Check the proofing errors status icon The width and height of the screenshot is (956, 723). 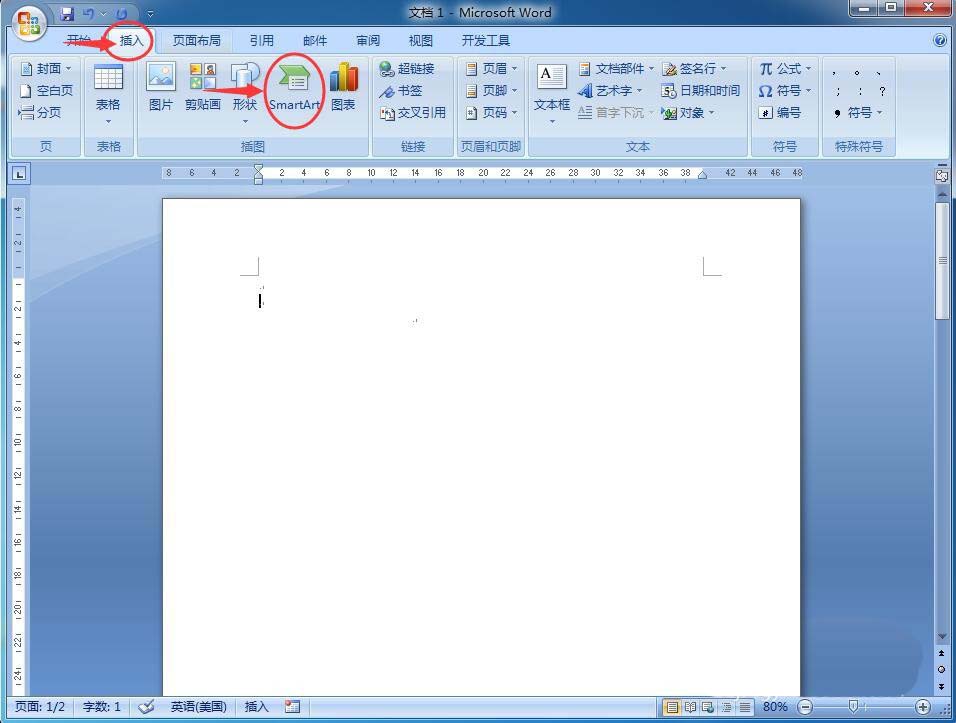pos(146,707)
